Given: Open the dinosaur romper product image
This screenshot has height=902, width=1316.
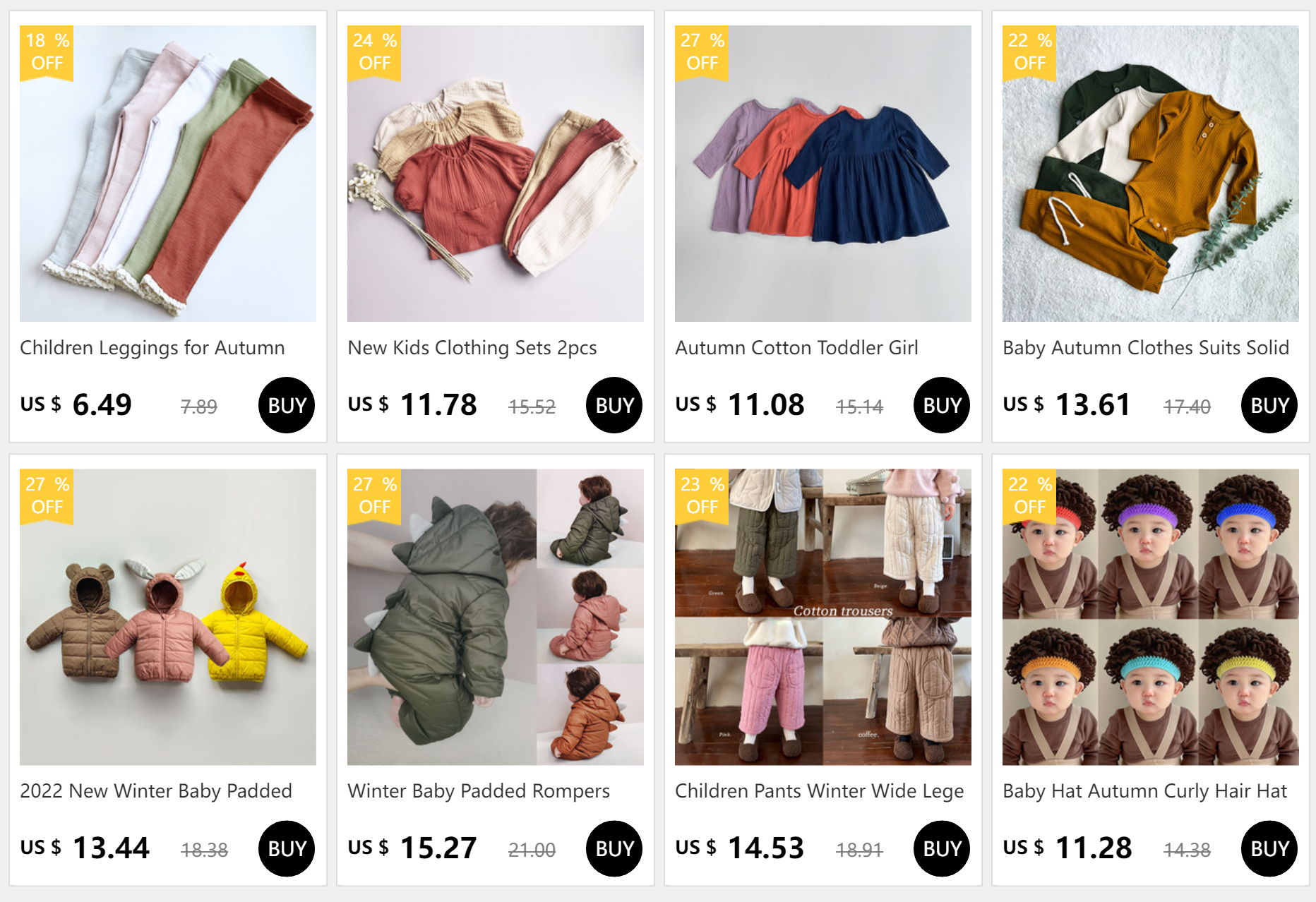Looking at the screenshot, I should [x=496, y=617].
